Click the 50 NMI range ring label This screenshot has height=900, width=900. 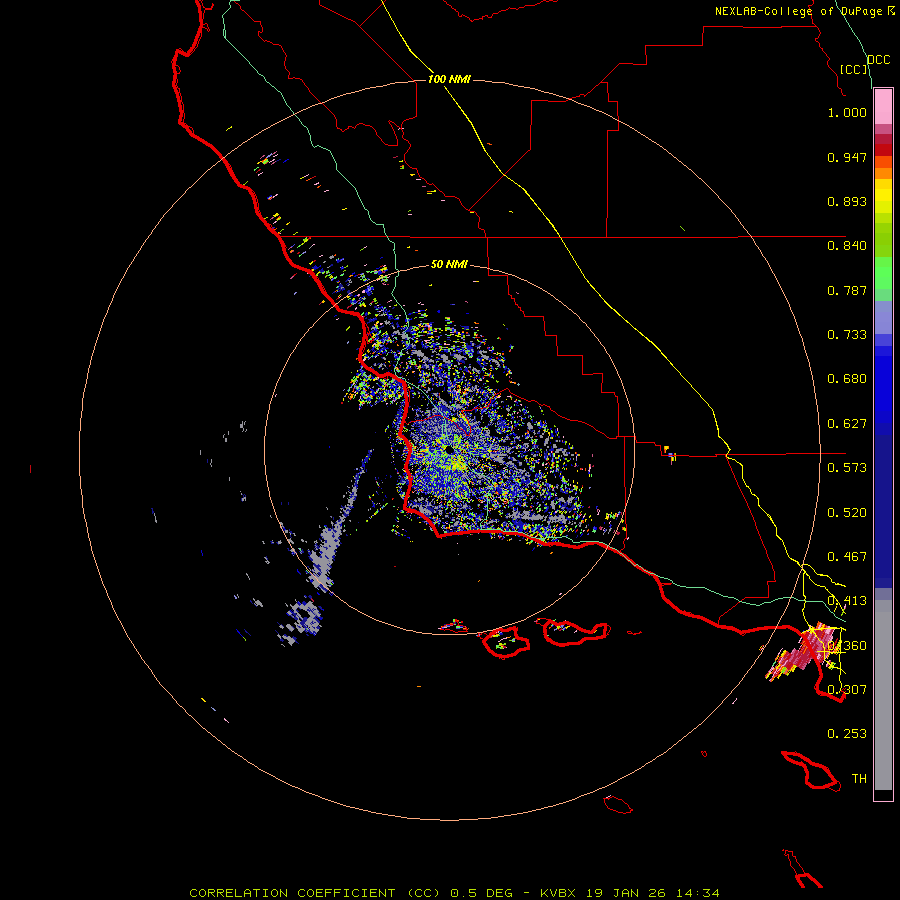[x=449, y=265]
